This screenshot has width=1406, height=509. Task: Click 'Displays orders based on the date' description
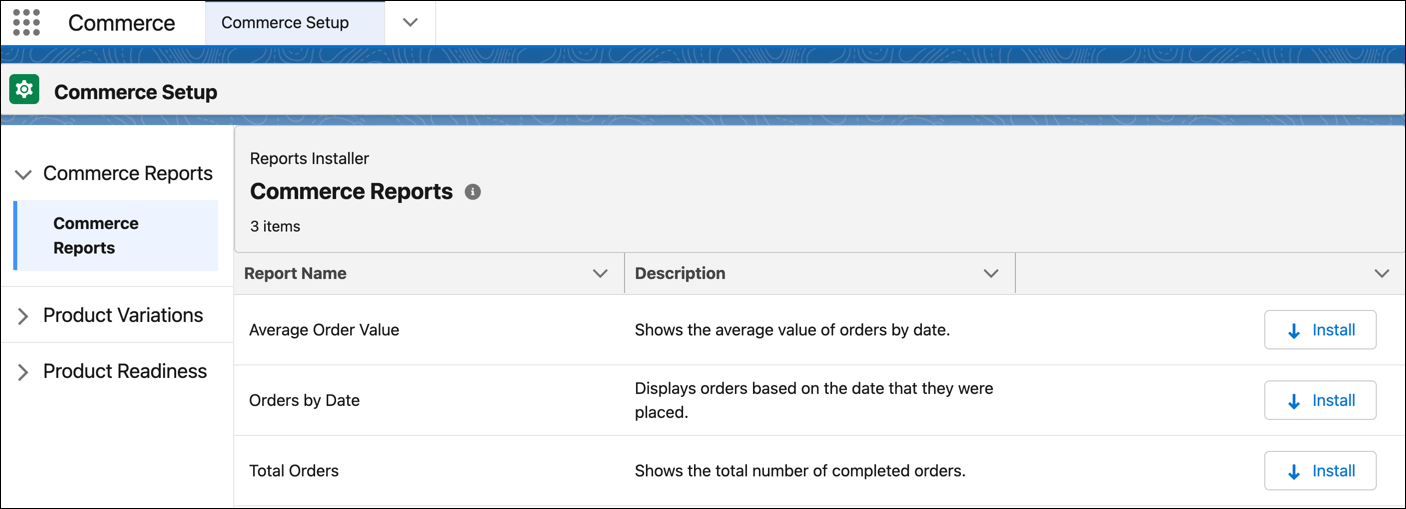pos(814,400)
